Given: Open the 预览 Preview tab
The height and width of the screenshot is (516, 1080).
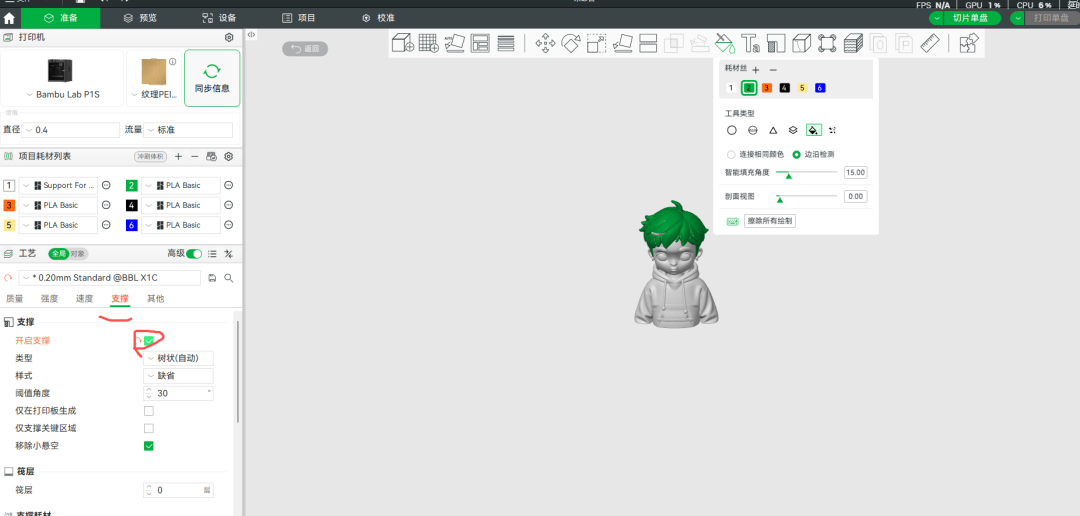Looking at the screenshot, I should (x=140, y=18).
